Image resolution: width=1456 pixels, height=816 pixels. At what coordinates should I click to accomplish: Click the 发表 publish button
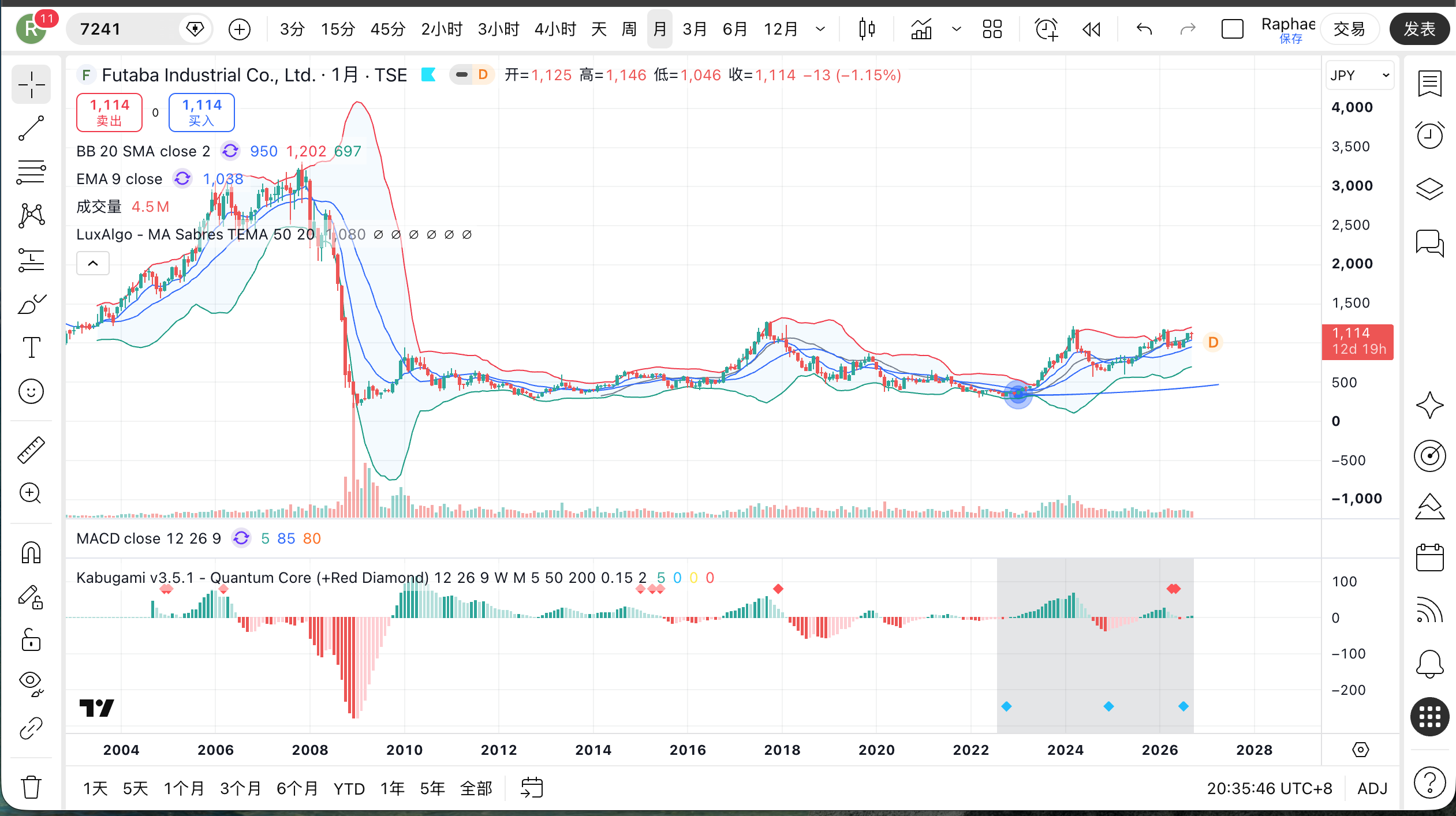(1419, 29)
